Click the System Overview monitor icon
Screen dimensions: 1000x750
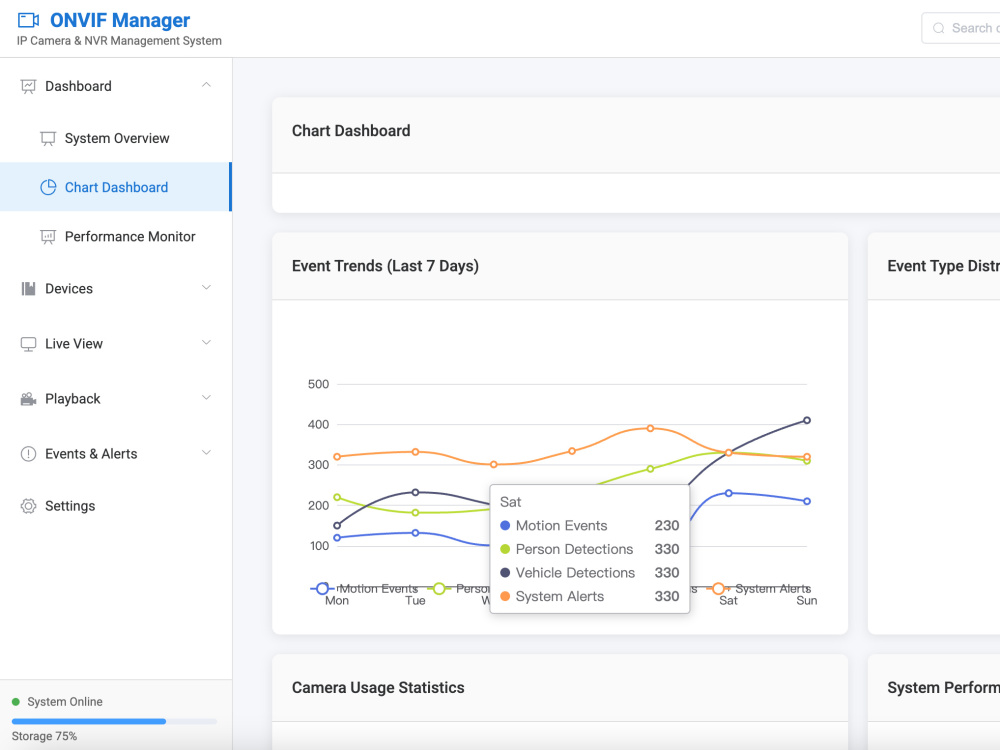(48, 138)
